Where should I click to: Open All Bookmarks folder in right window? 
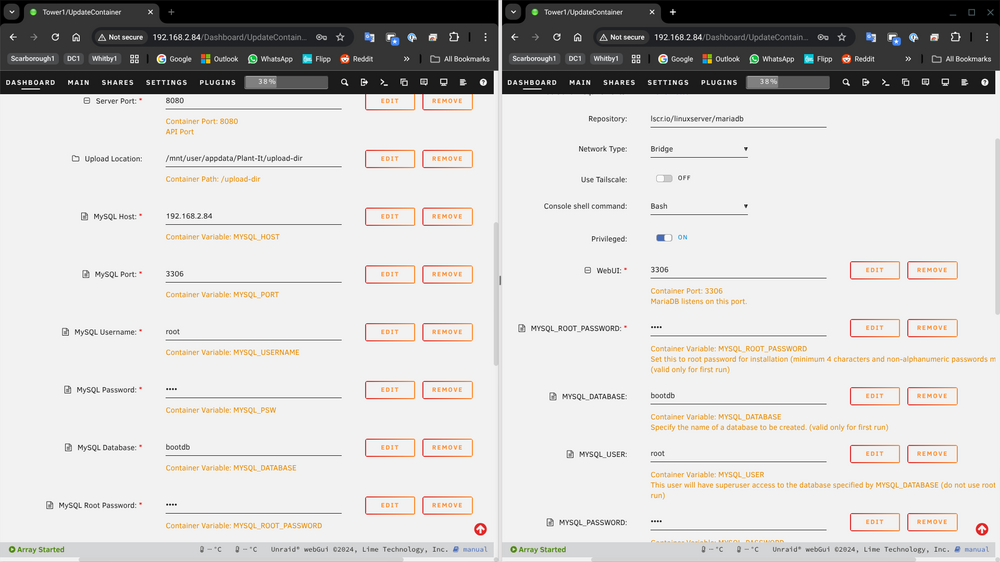(x=961, y=59)
